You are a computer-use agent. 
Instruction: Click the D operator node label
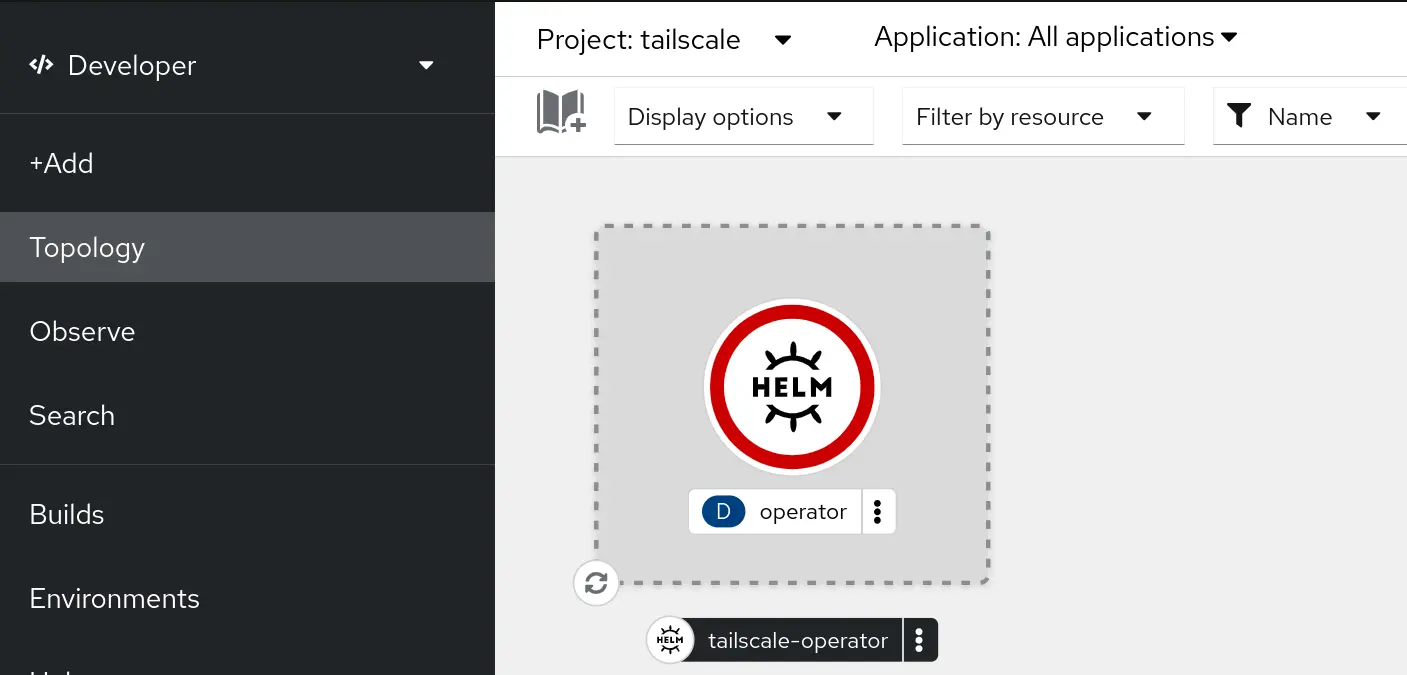pos(775,512)
